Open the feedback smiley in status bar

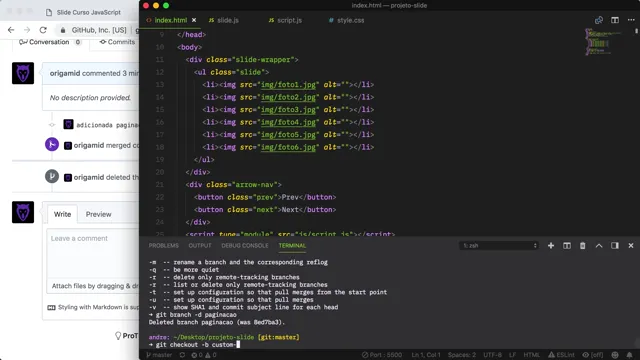[615, 355]
